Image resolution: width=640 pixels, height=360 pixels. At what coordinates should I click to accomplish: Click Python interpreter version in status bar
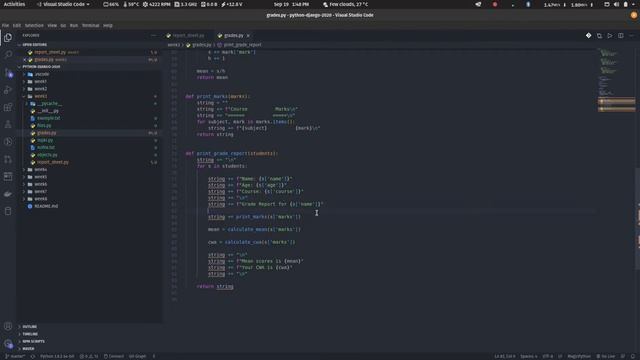[57, 356]
